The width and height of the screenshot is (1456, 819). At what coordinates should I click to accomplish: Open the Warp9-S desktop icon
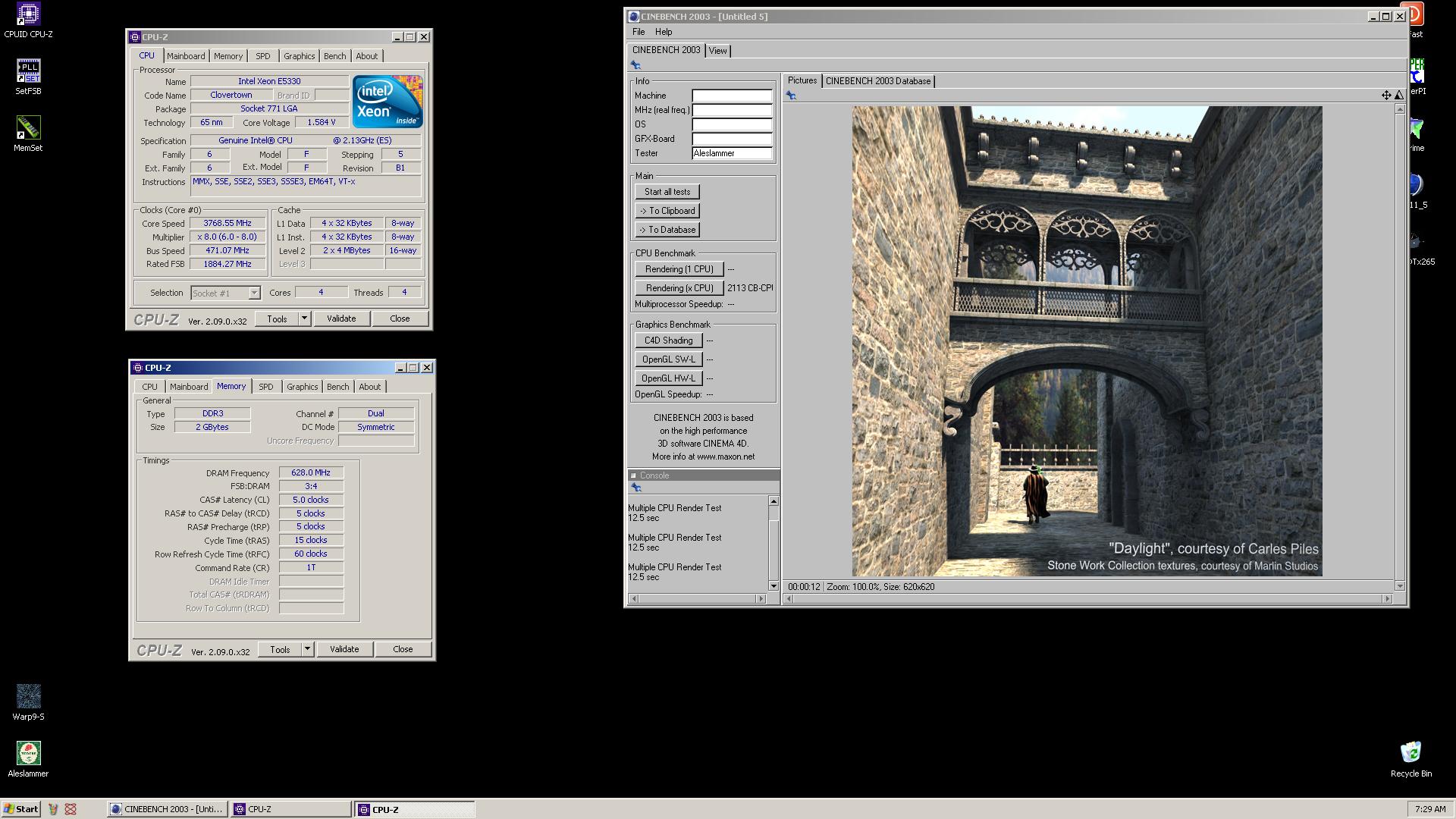[x=28, y=702]
